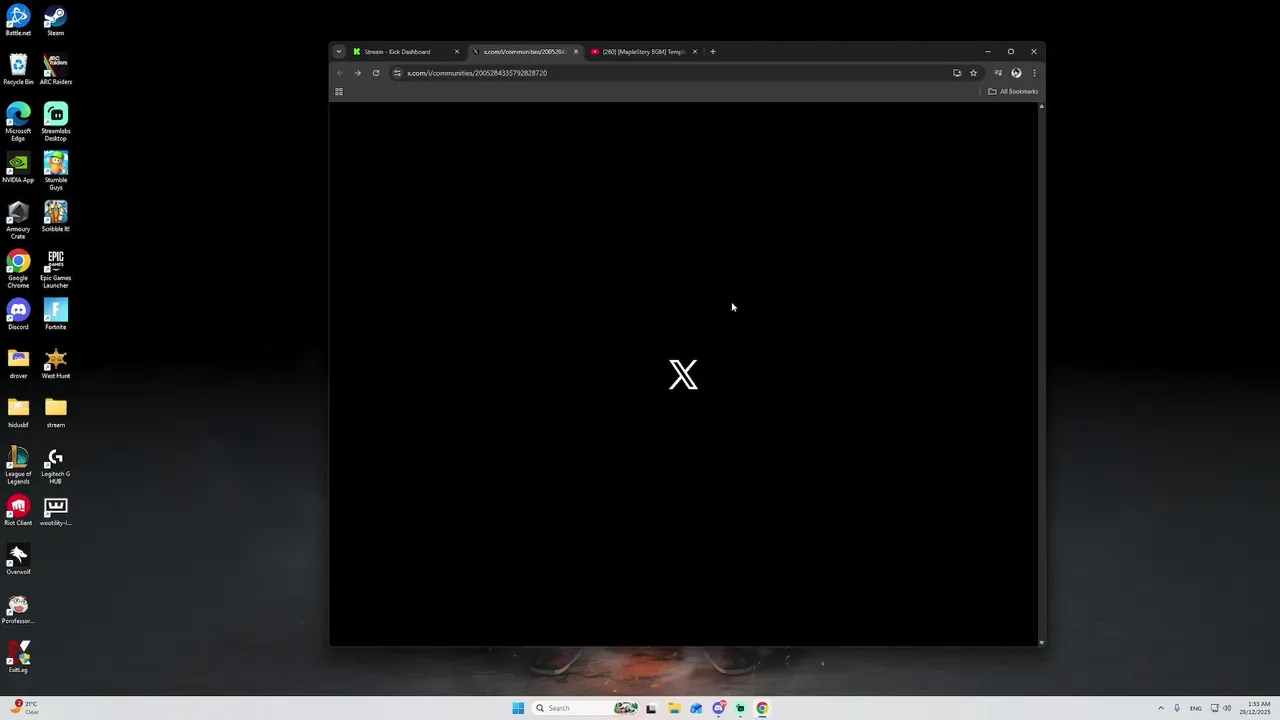This screenshot has width=1280, height=720.
Task: Select Google Chrome desktop icon
Action: 18,269
